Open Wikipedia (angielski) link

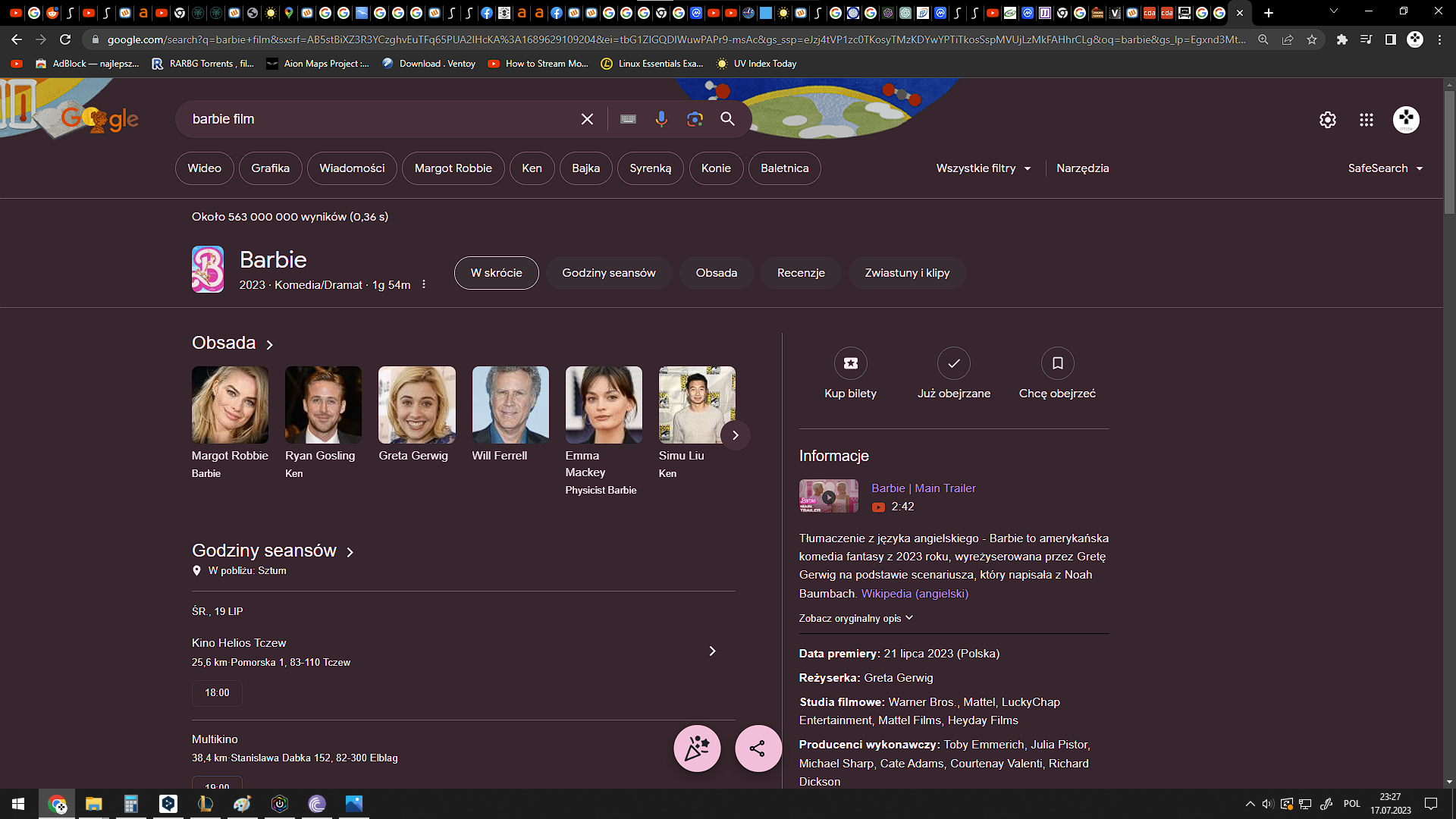pyautogui.click(x=915, y=594)
